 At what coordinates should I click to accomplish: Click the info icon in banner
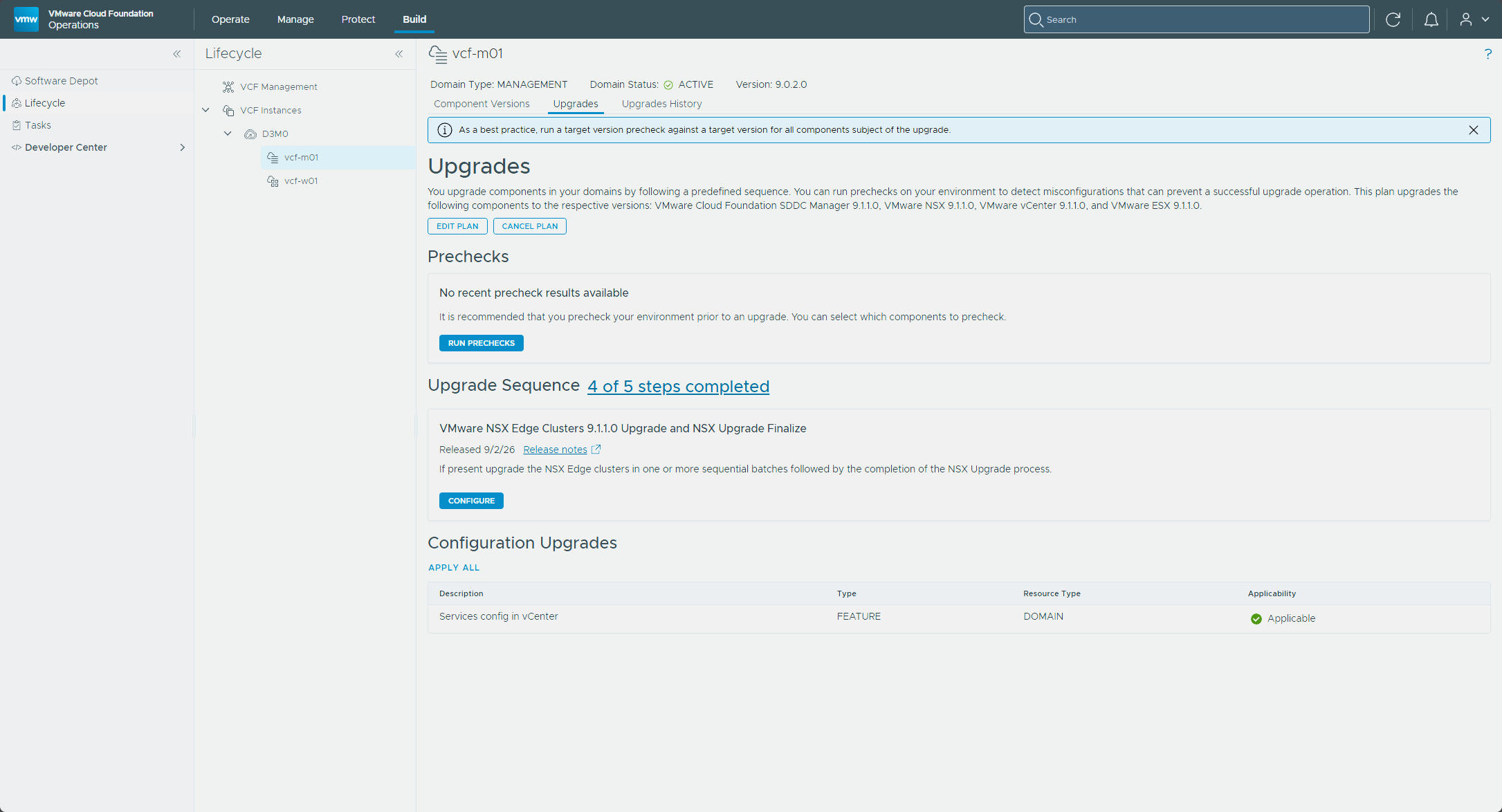[445, 130]
